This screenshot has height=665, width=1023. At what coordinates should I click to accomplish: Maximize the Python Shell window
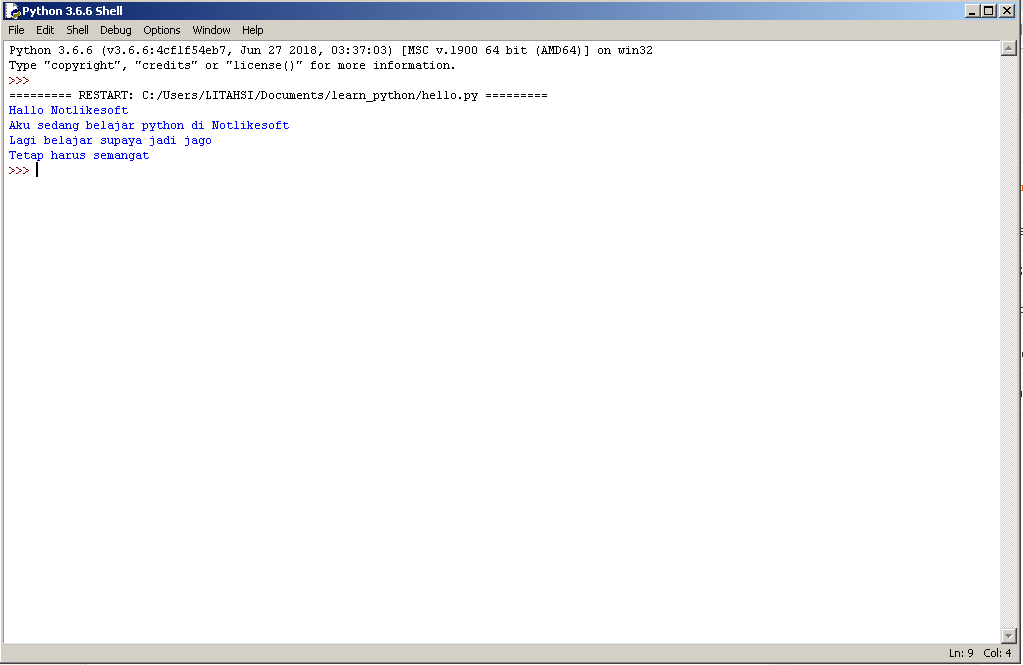click(989, 10)
